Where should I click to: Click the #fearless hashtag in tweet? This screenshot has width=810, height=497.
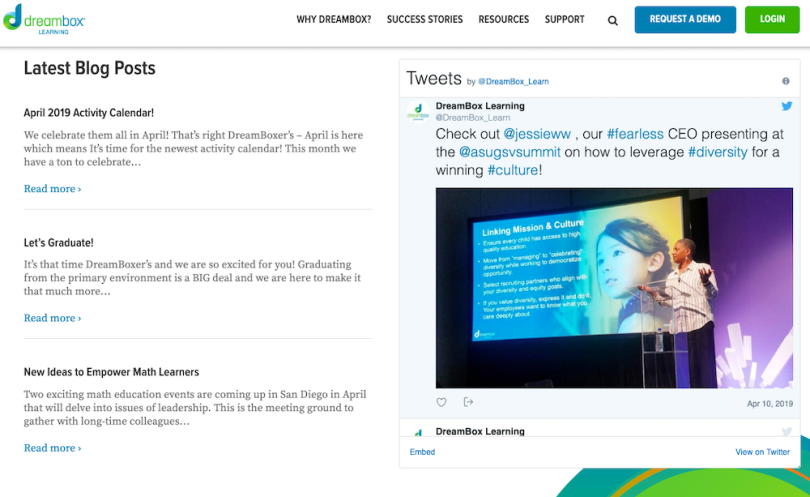click(x=637, y=134)
